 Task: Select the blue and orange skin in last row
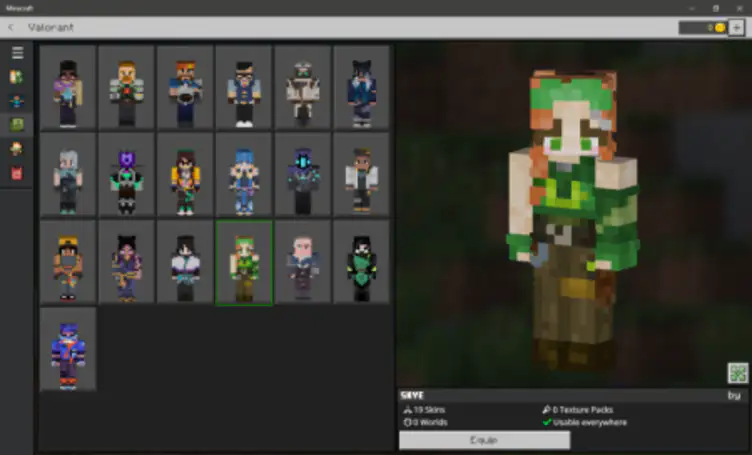tap(68, 350)
